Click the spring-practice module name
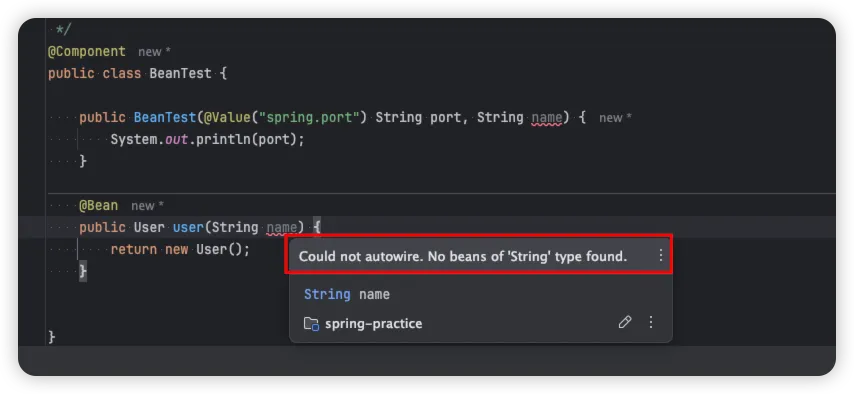The height and width of the screenshot is (394, 854). pyautogui.click(x=373, y=324)
